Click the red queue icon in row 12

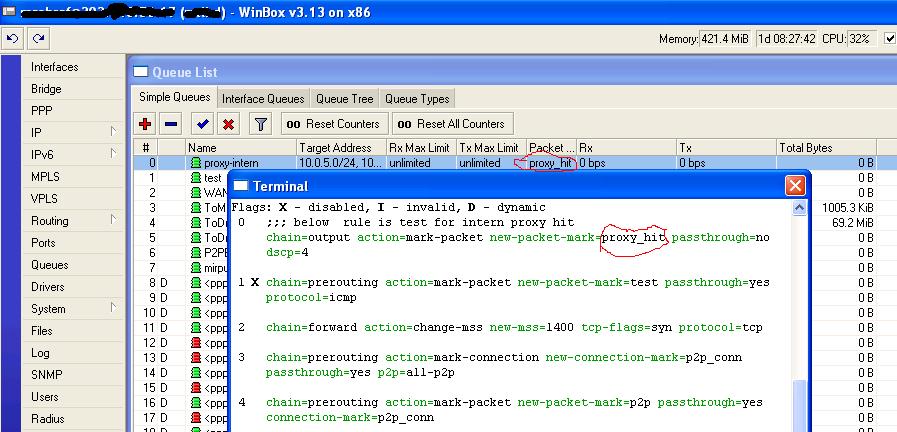196,343
